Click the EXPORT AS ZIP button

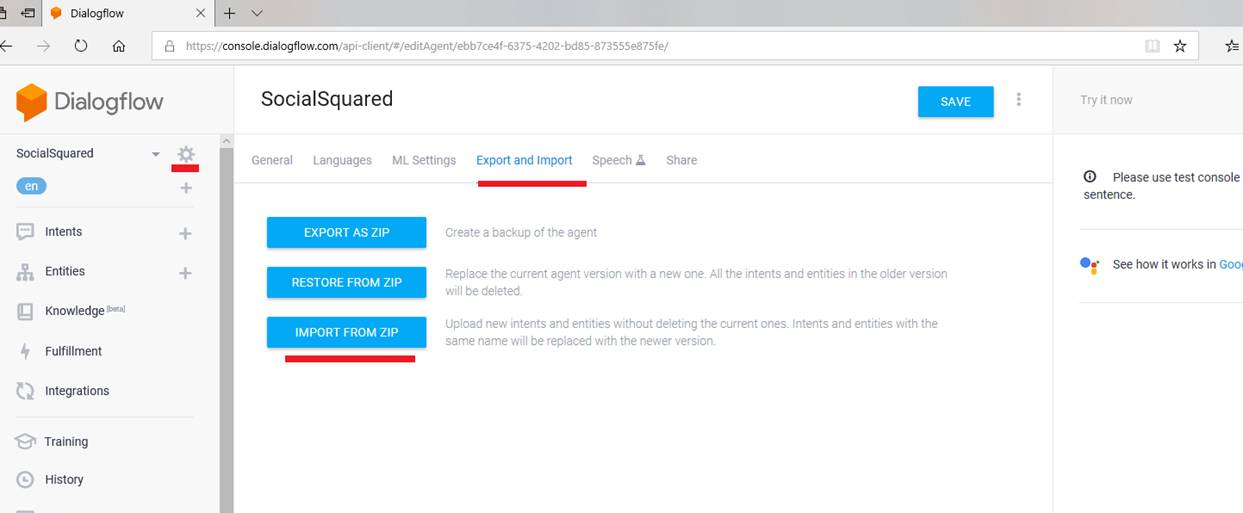click(x=346, y=232)
